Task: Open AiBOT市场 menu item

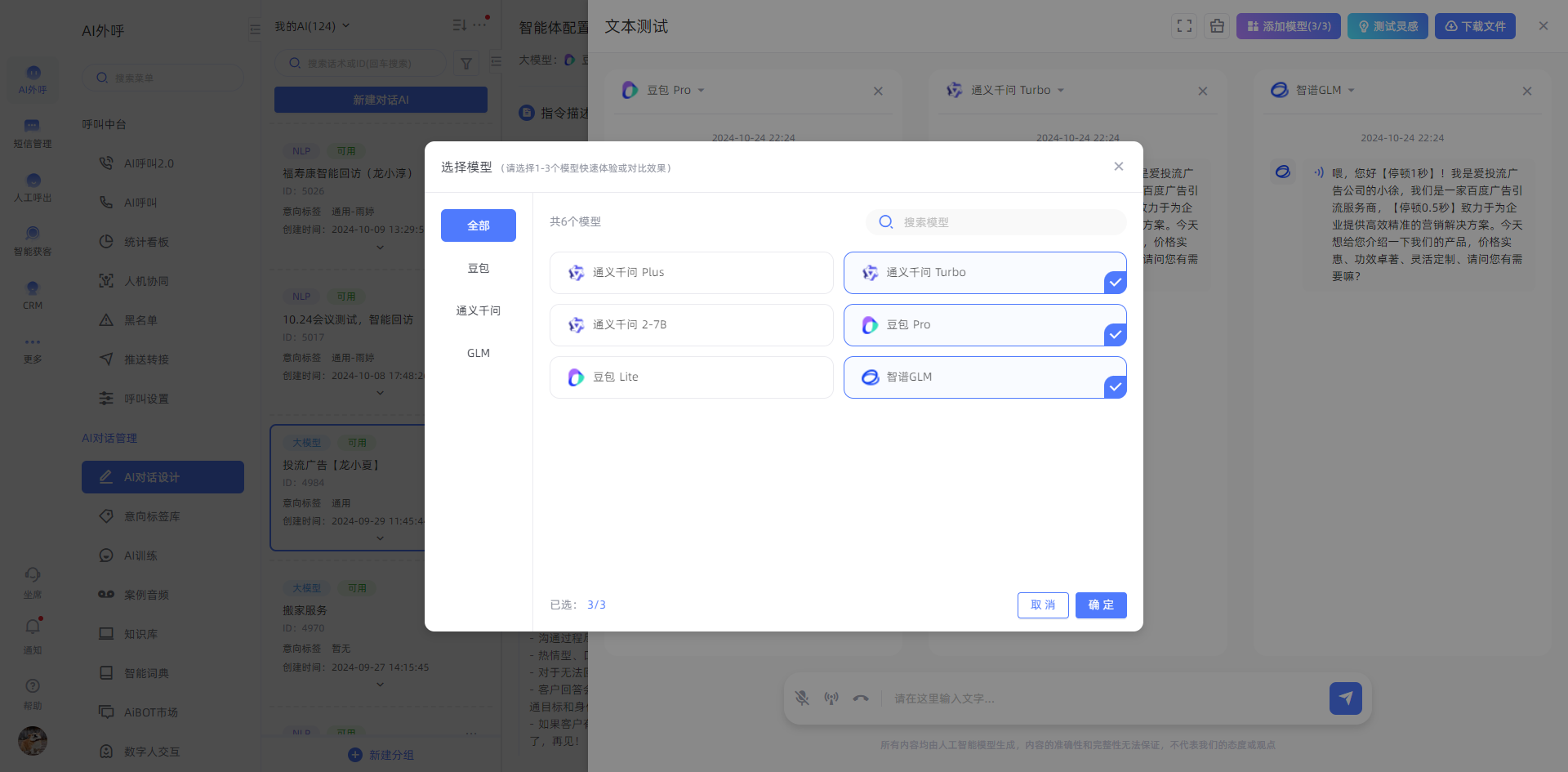Action: pos(163,712)
